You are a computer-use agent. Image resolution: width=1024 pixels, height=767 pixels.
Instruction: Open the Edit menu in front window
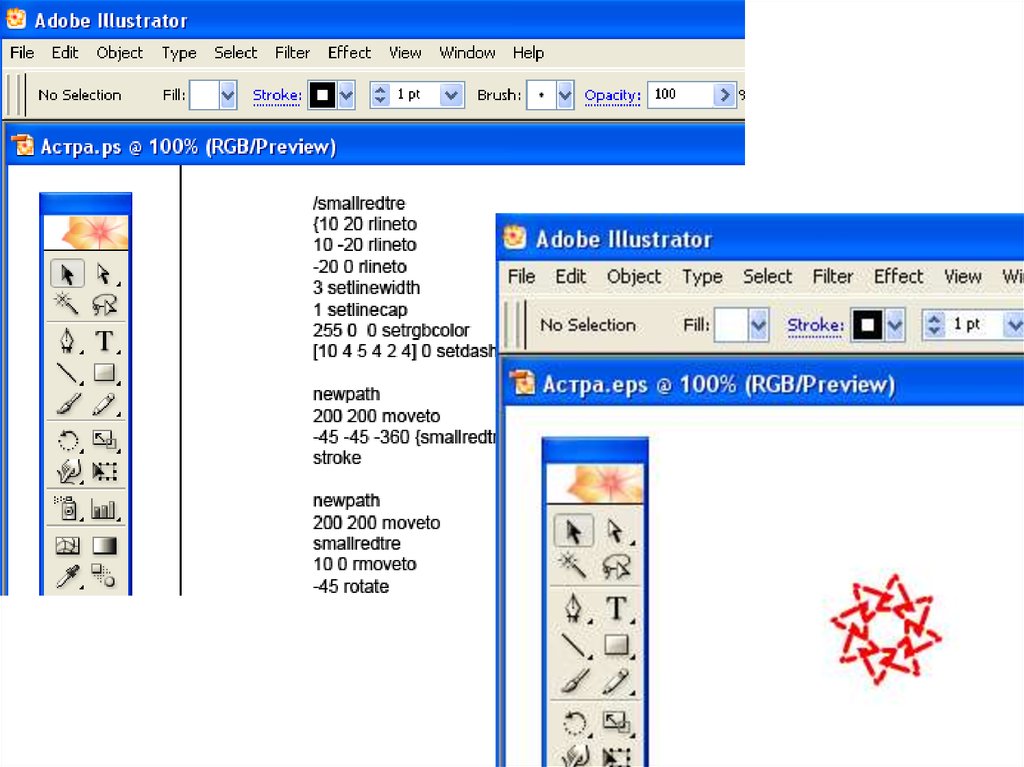pos(570,276)
